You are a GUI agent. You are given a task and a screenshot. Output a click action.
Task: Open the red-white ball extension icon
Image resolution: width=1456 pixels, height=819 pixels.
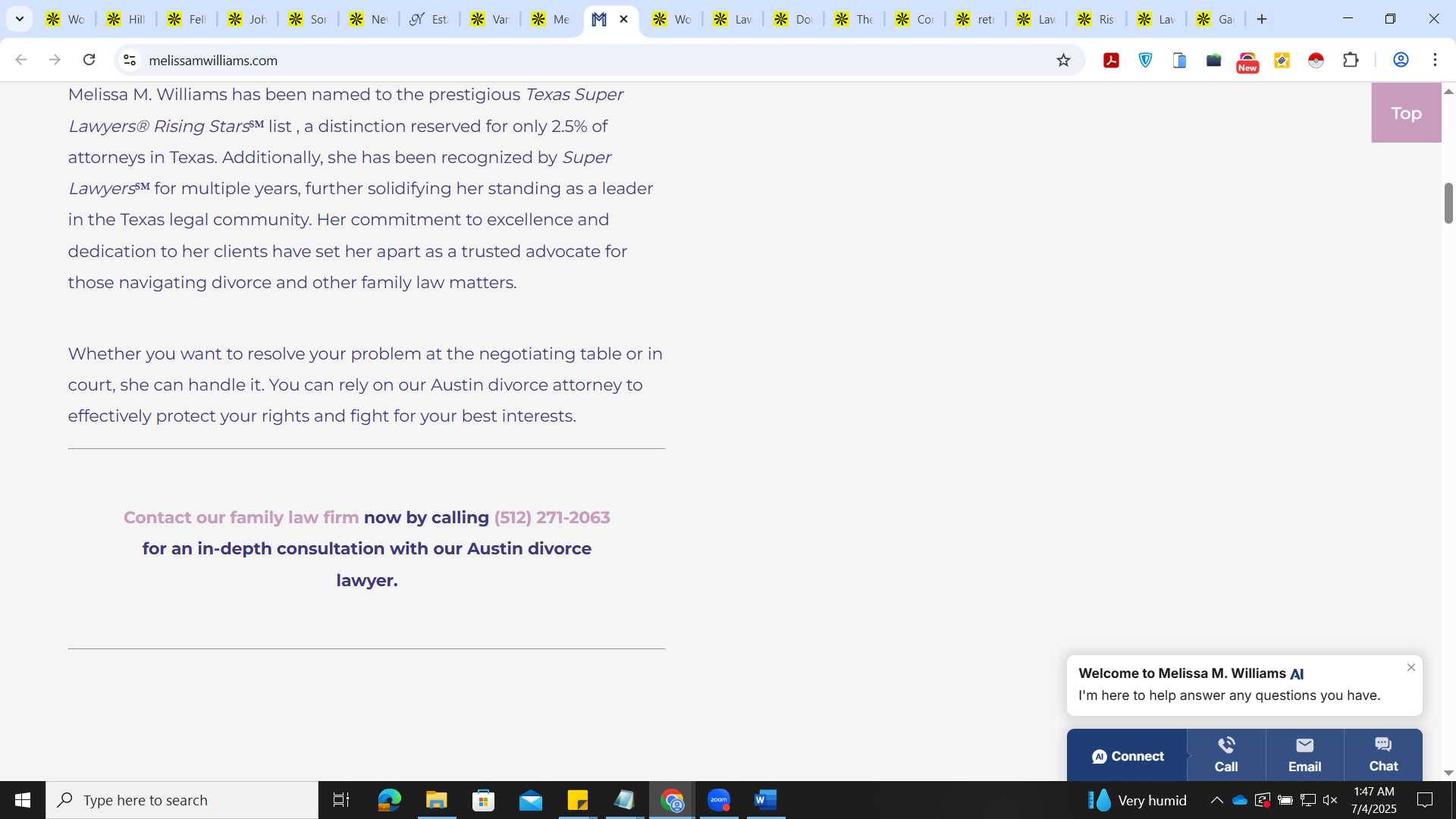[1316, 60]
